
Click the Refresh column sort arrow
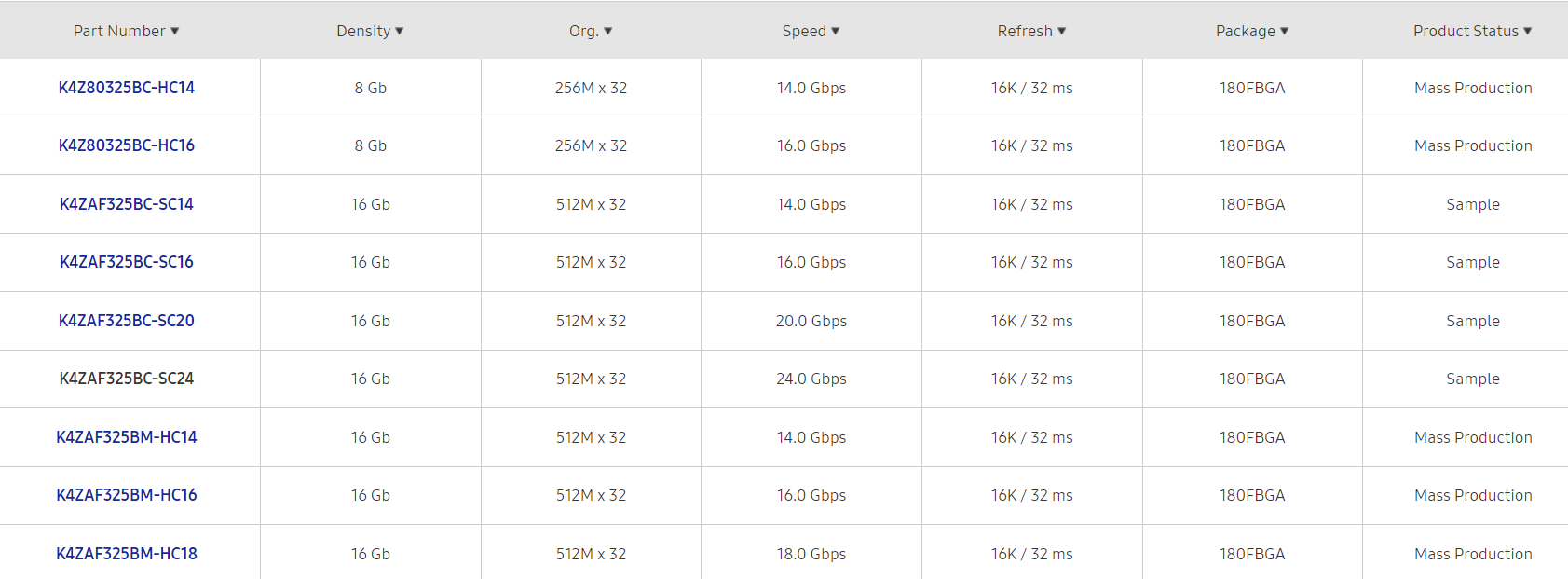click(1061, 31)
